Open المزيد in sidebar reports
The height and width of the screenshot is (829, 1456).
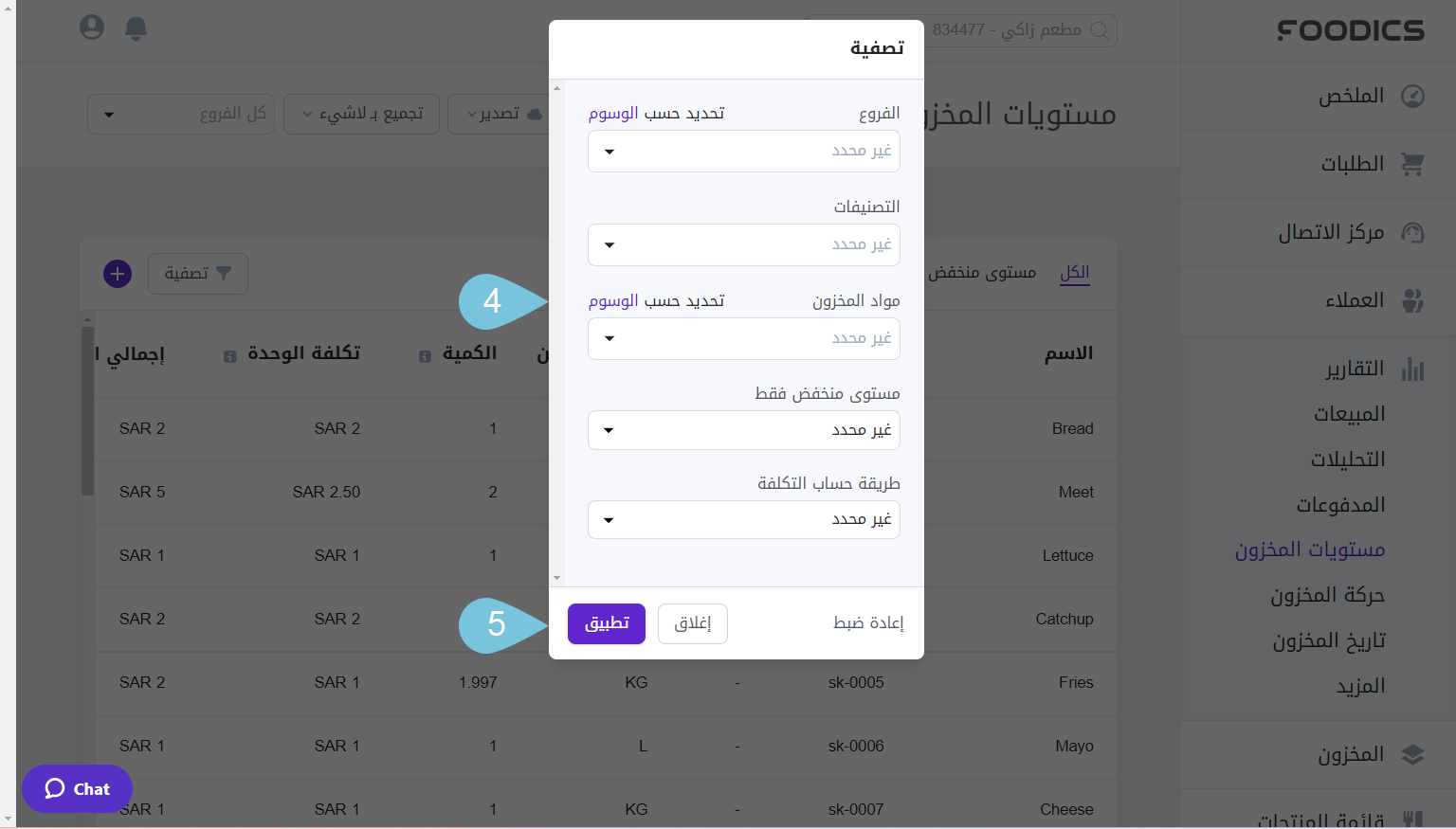1361,686
